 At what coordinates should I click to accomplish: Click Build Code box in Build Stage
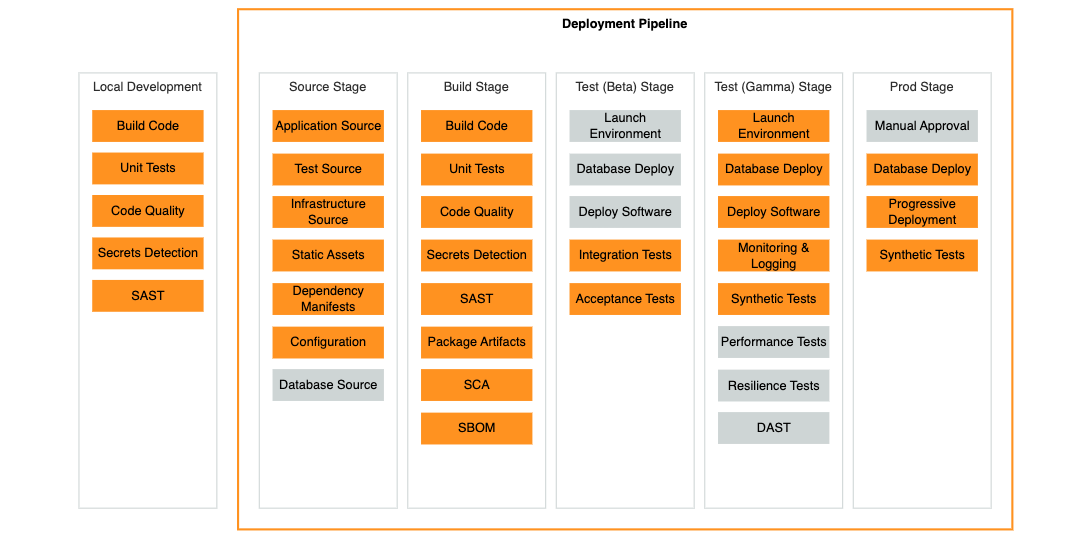(x=477, y=126)
